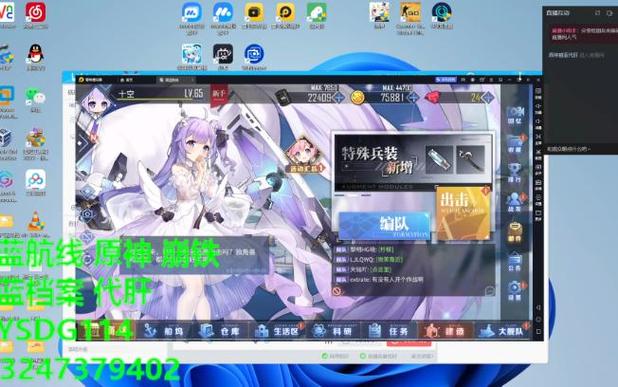Open the 仓库 depot menu
Viewport: 618px width, 387px height.
(220, 331)
